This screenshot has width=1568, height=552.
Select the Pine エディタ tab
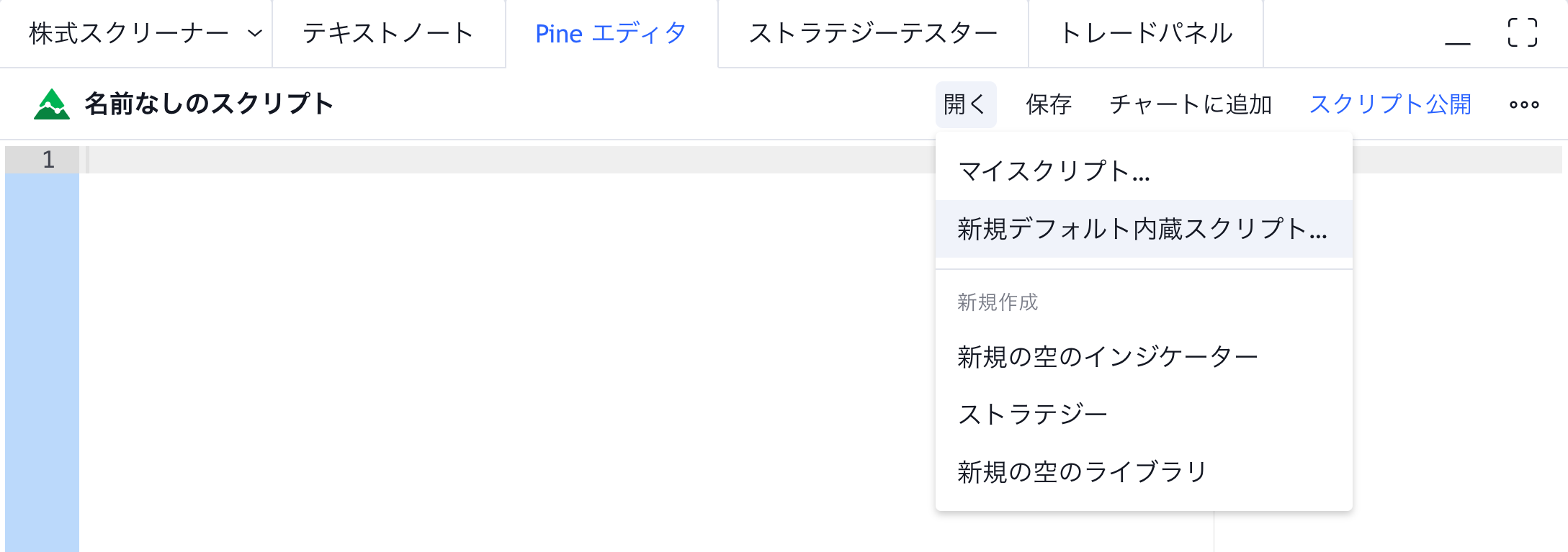(x=611, y=34)
